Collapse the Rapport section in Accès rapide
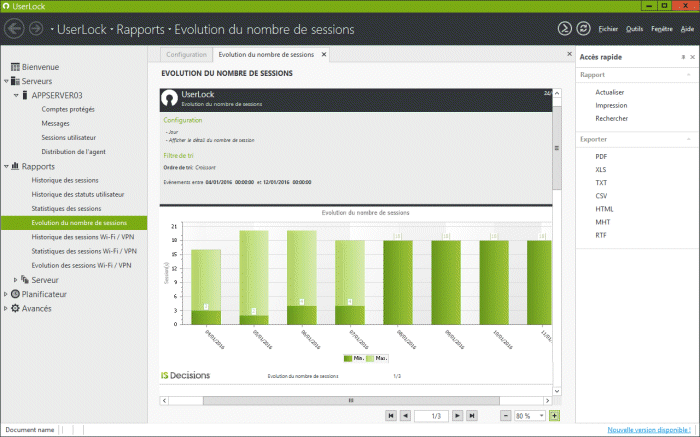This screenshot has height=437, width=700. click(x=688, y=75)
